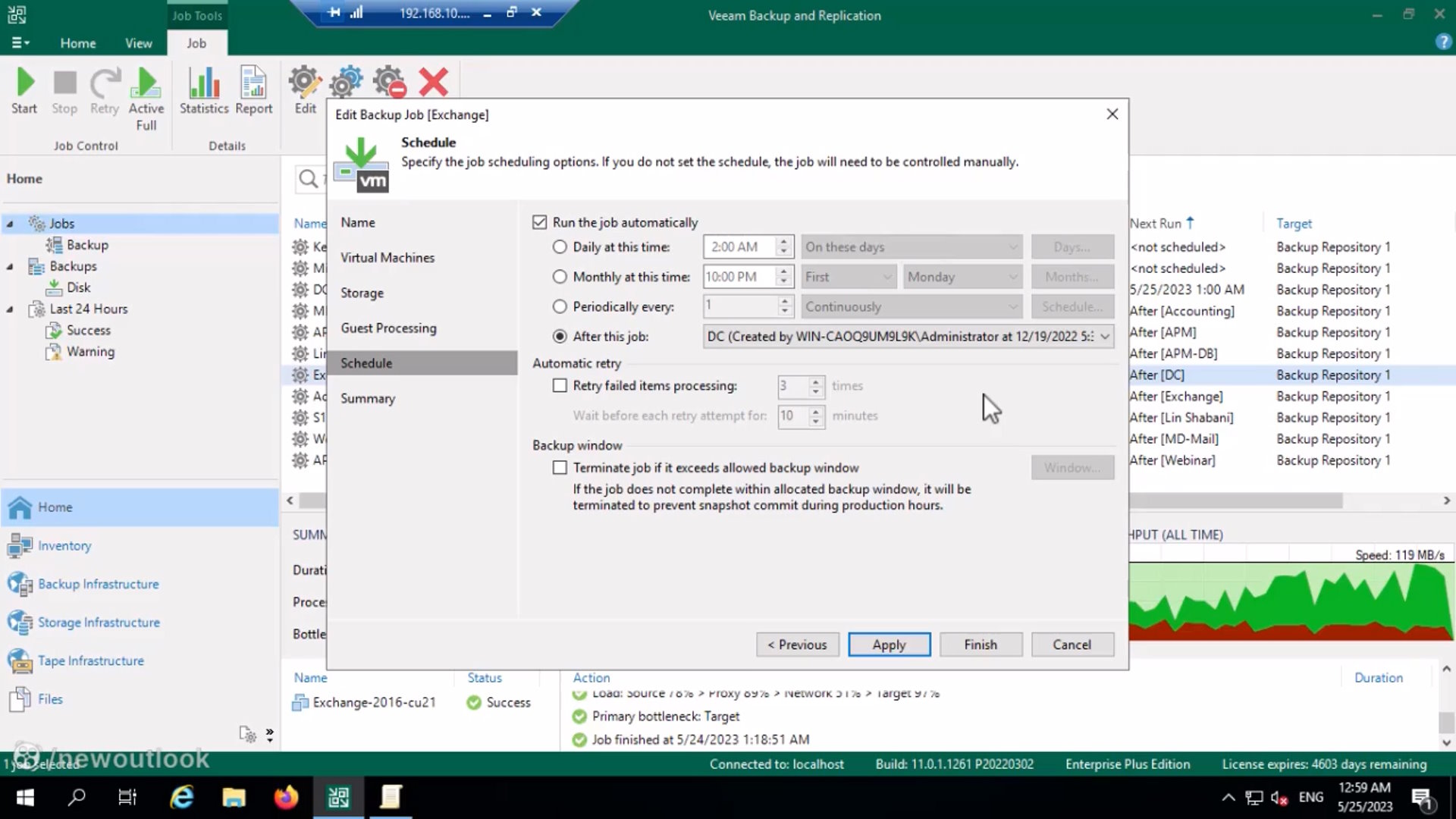Select Monthly at this time option
The height and width of the screenshot is (819, 1456).
pyautogui.click(x=560, y=277)
